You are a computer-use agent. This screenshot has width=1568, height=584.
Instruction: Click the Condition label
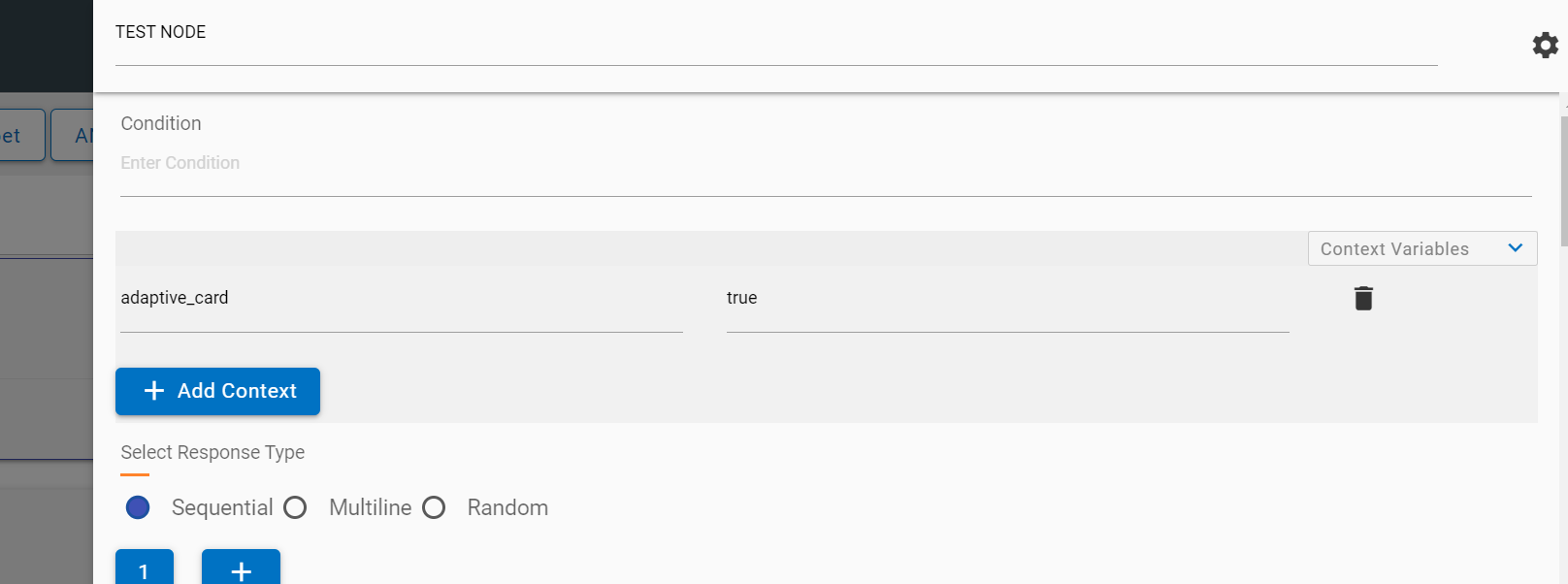(161, 123)
